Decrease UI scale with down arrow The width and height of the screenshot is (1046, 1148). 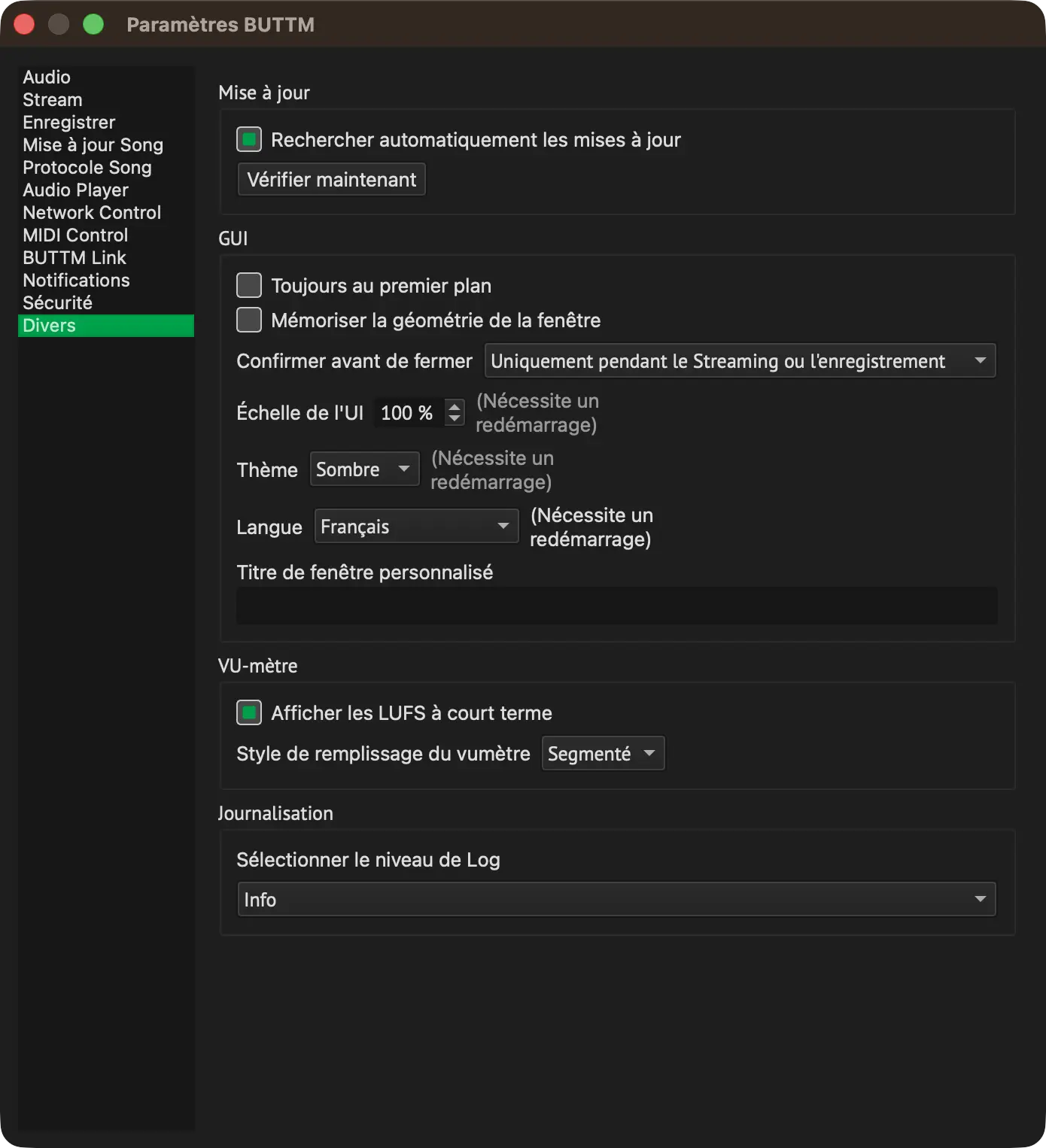455,418
